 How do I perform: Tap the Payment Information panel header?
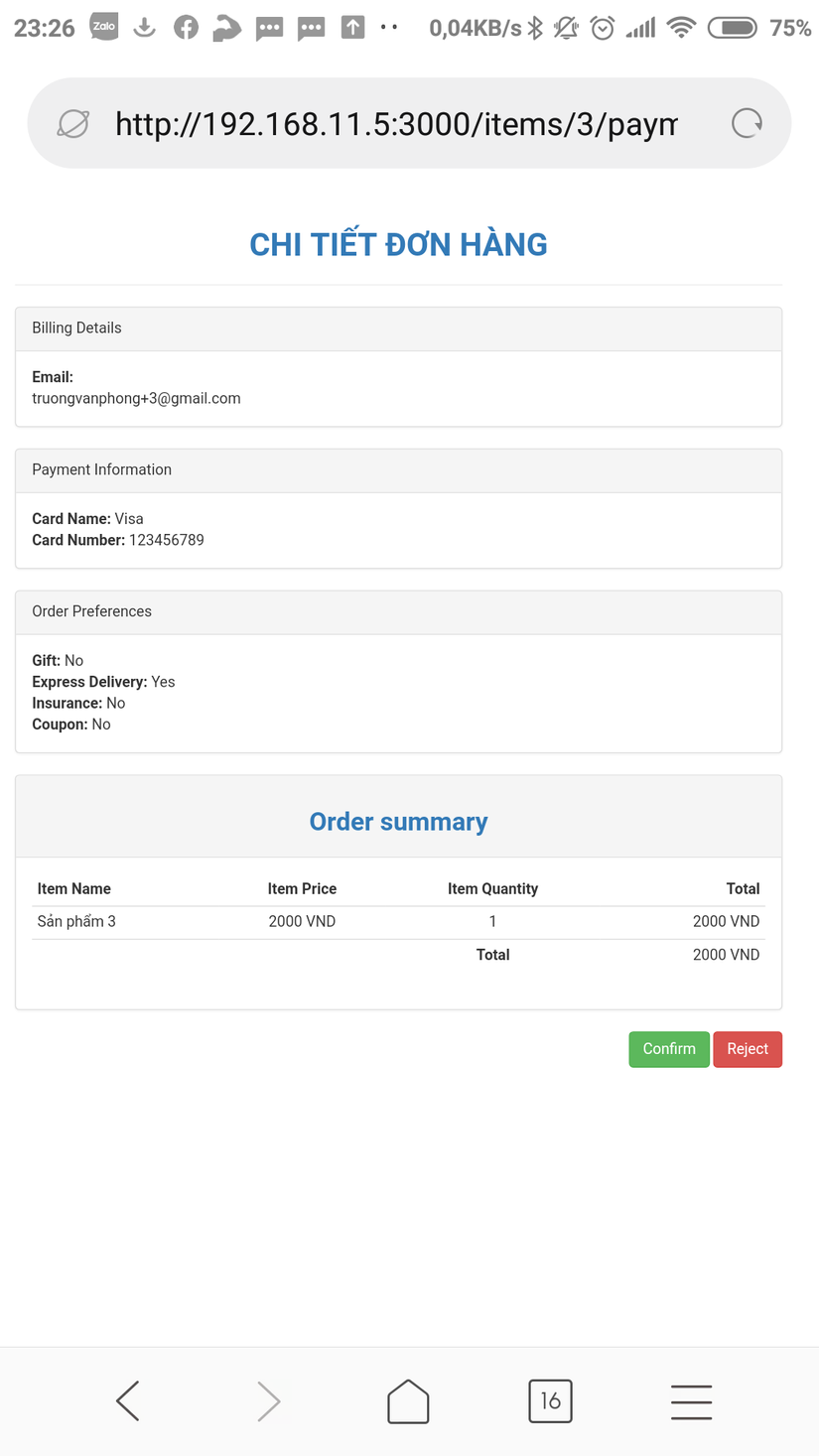coord(398,470)
